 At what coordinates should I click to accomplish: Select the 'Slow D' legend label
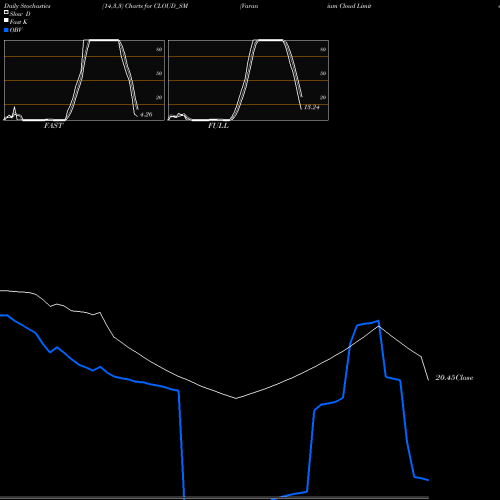click(20, 14)
